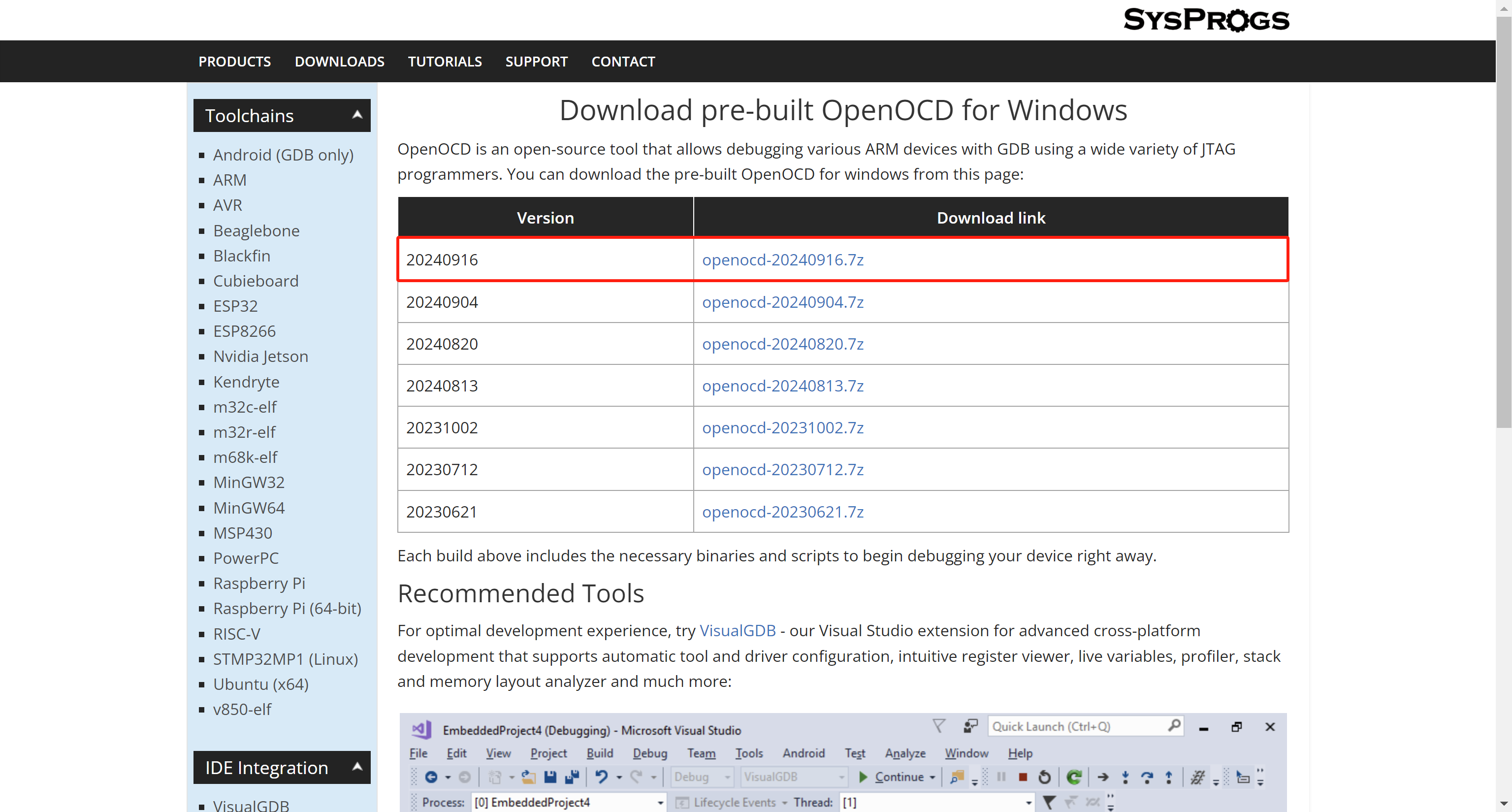Open the PRODUCTS menu

(x=234, y=62)
